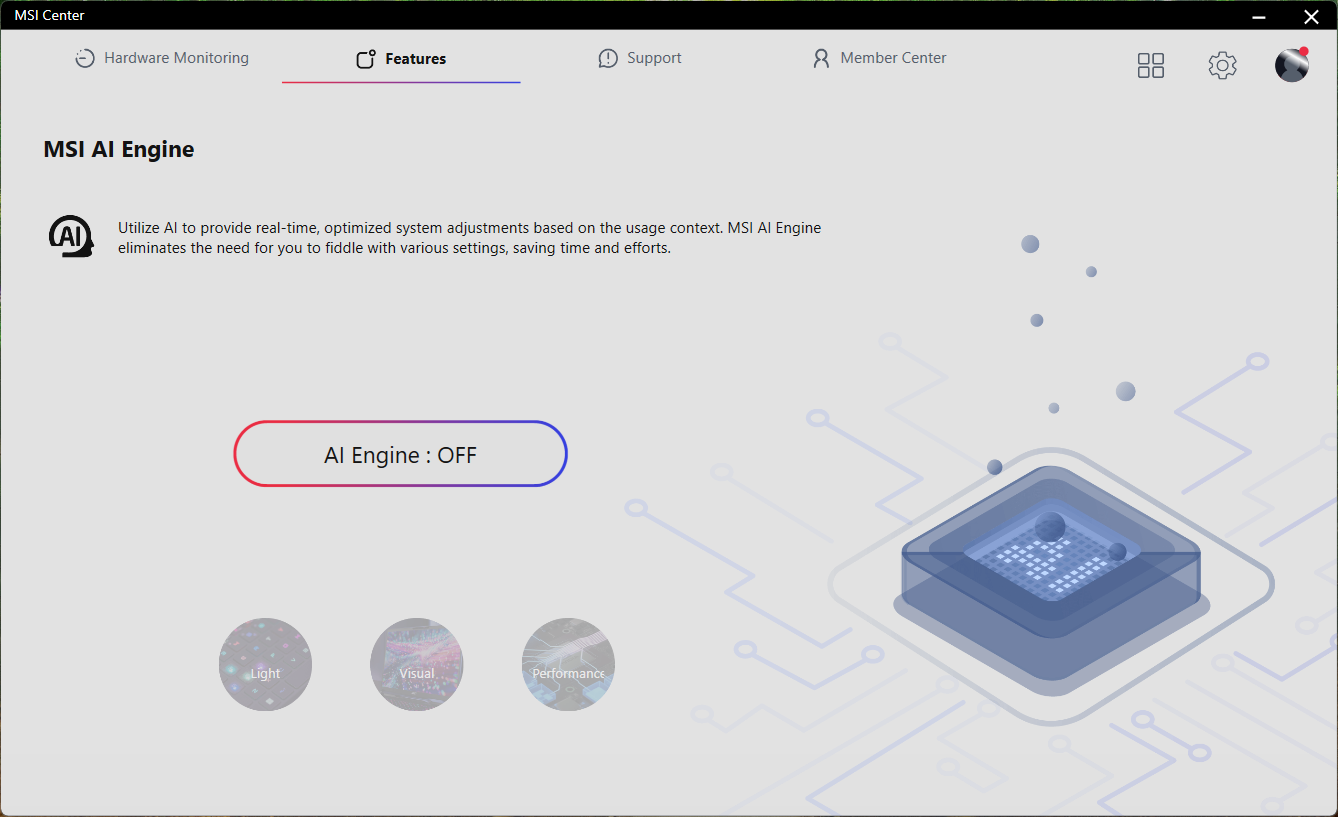Open the user profile avatar
Viewport: 1338px width, 817px height.
coord(1292,64)
